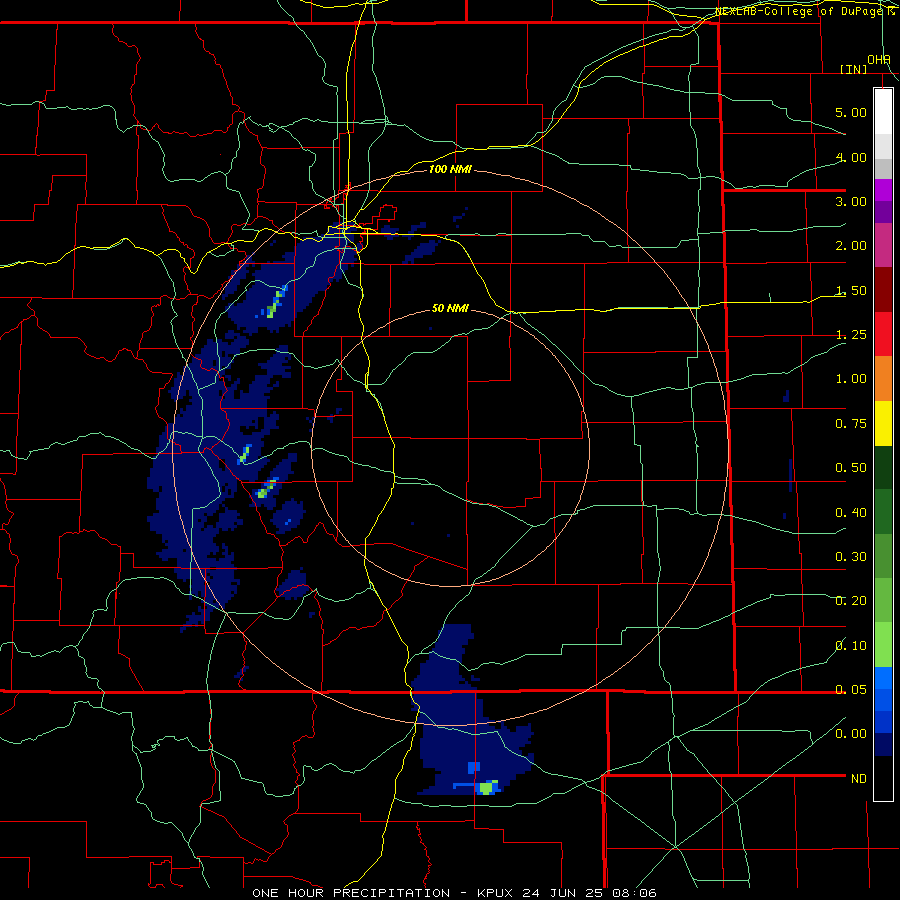
Task: Pick the orange swatch on the color scale
Action: (883, 379)
